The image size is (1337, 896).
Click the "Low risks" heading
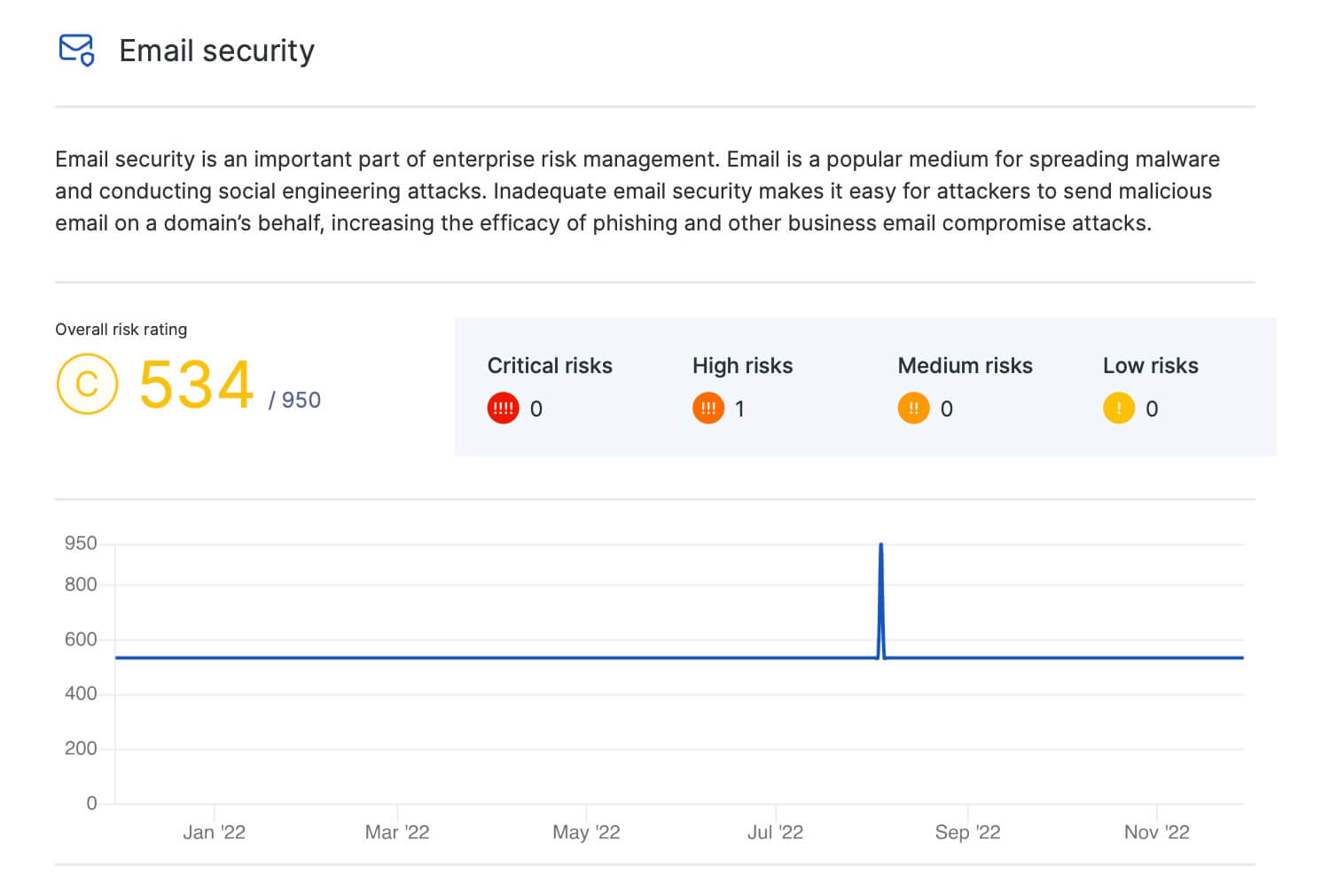pyautogui.click(x=1150, y=365)
